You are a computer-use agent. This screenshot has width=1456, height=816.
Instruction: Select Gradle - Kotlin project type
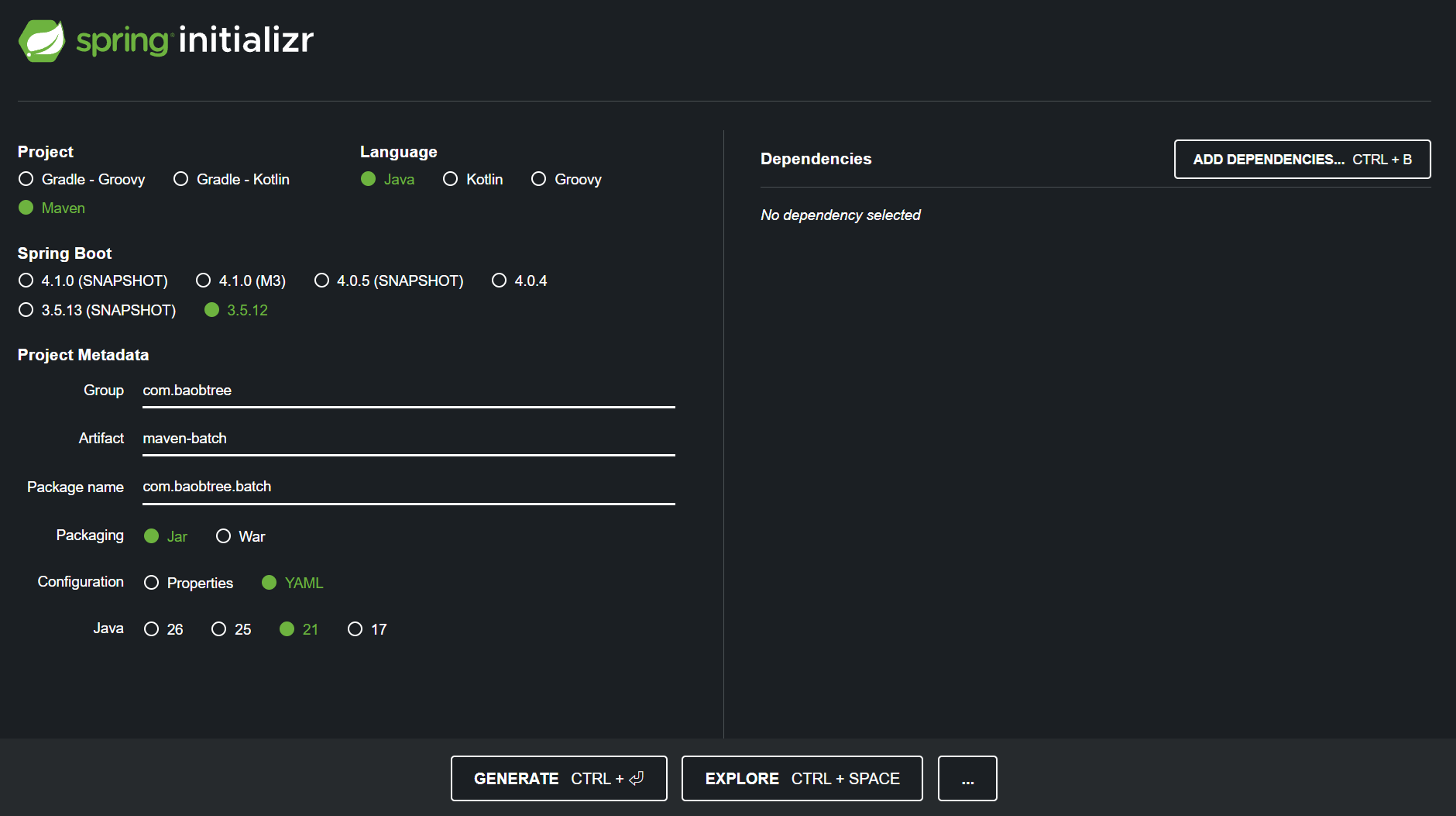(x=232, y=179)
